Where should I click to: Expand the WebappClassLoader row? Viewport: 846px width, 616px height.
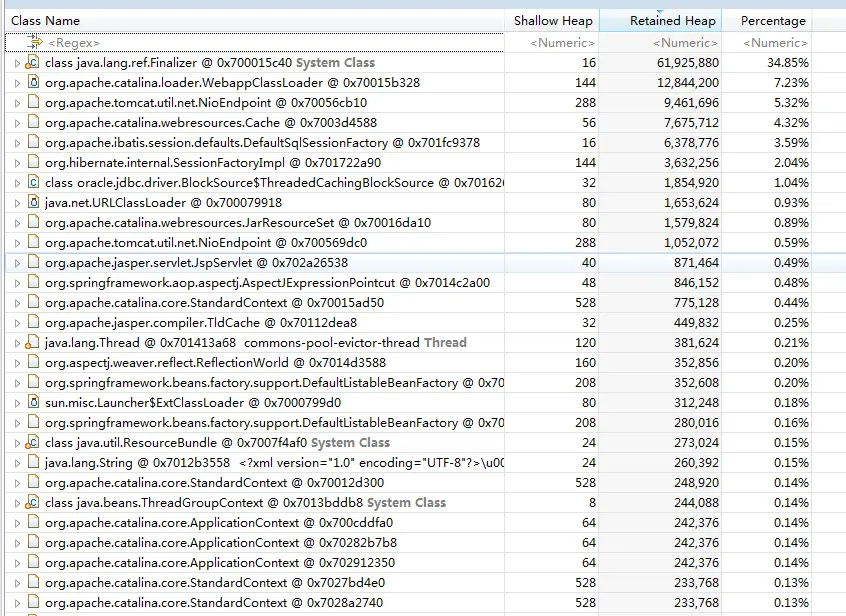click(17, 83)
